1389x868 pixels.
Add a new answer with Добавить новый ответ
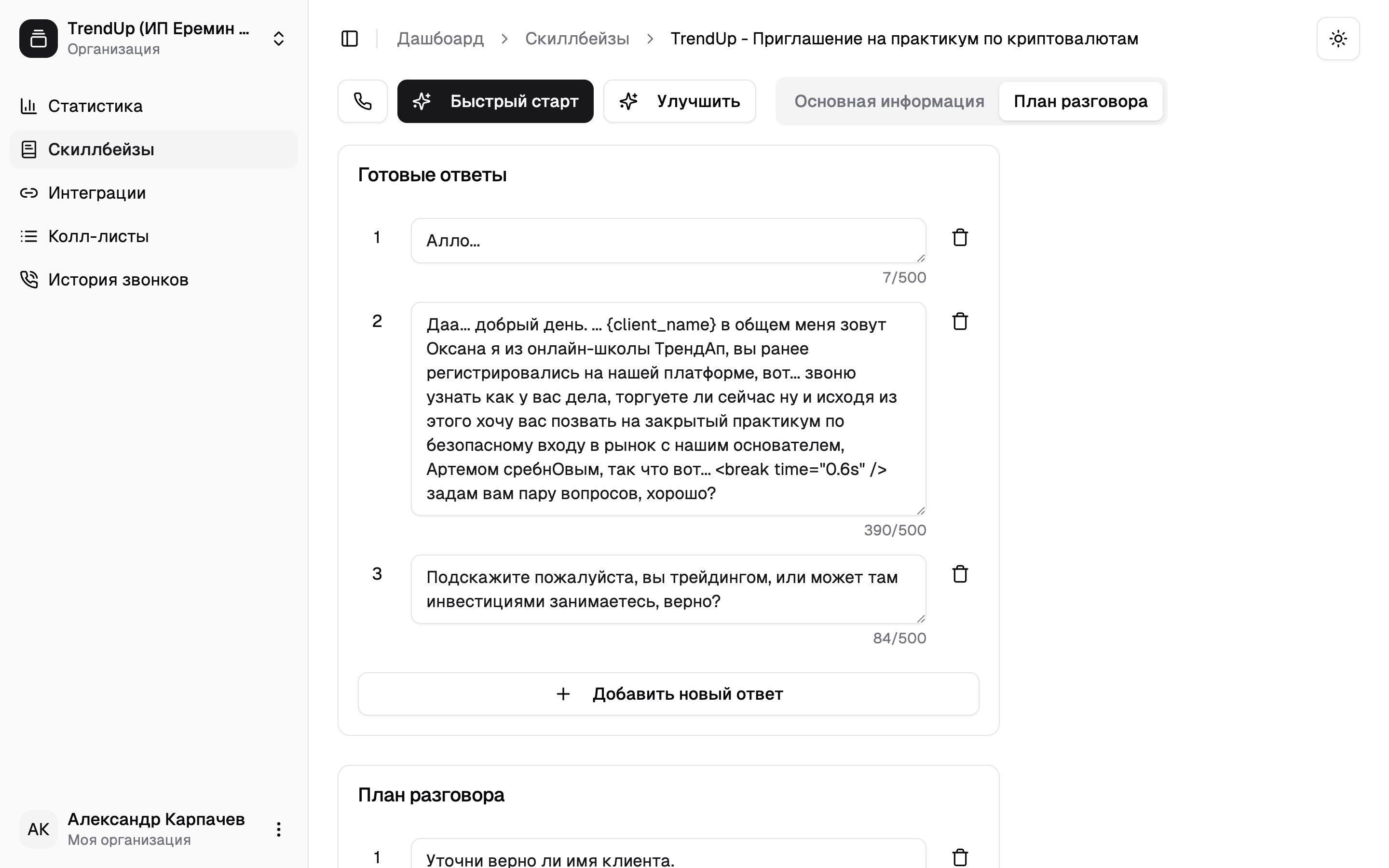pos(668,693)
